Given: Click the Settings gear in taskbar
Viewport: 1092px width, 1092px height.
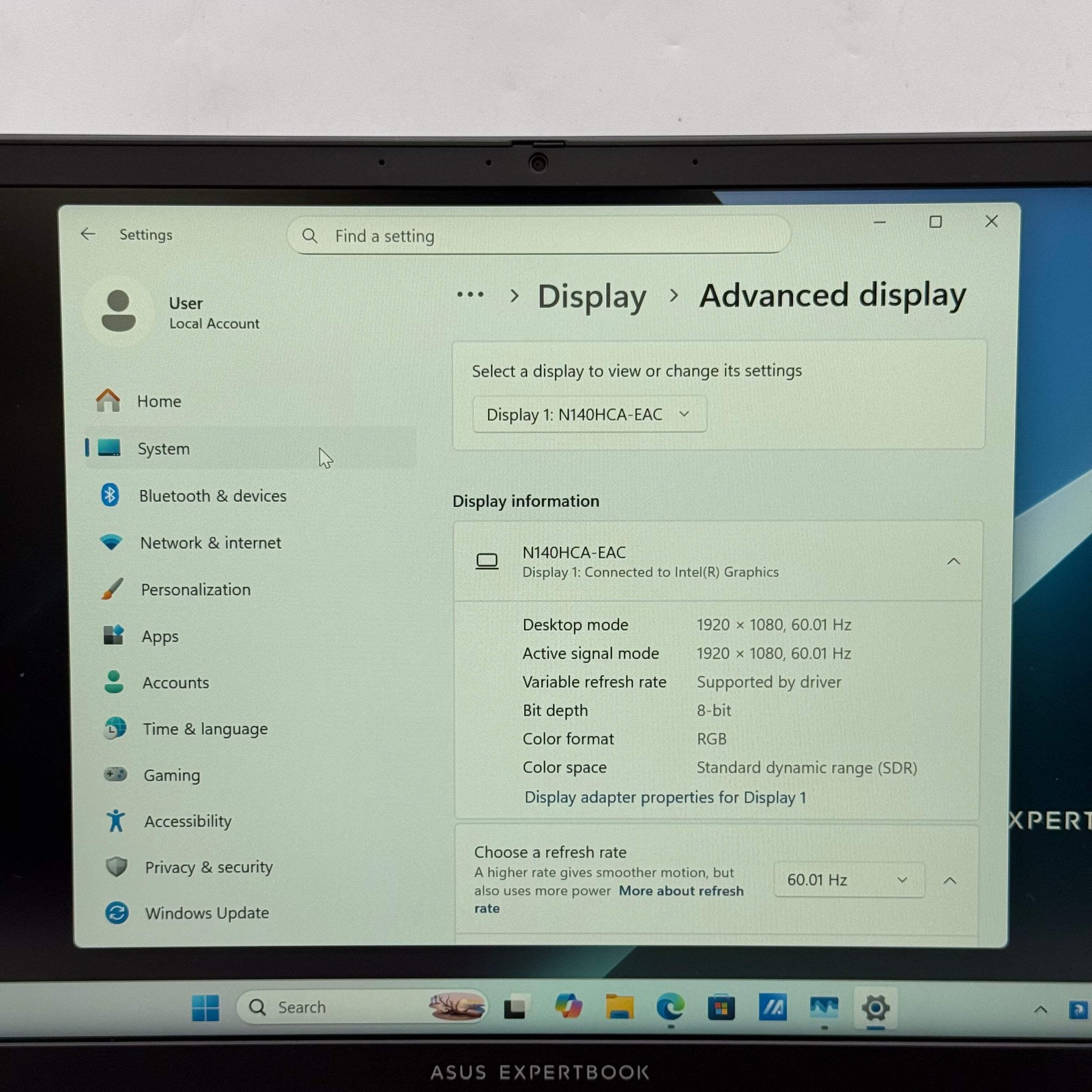Looking at the screenshot, I should tap(876, 1007).
